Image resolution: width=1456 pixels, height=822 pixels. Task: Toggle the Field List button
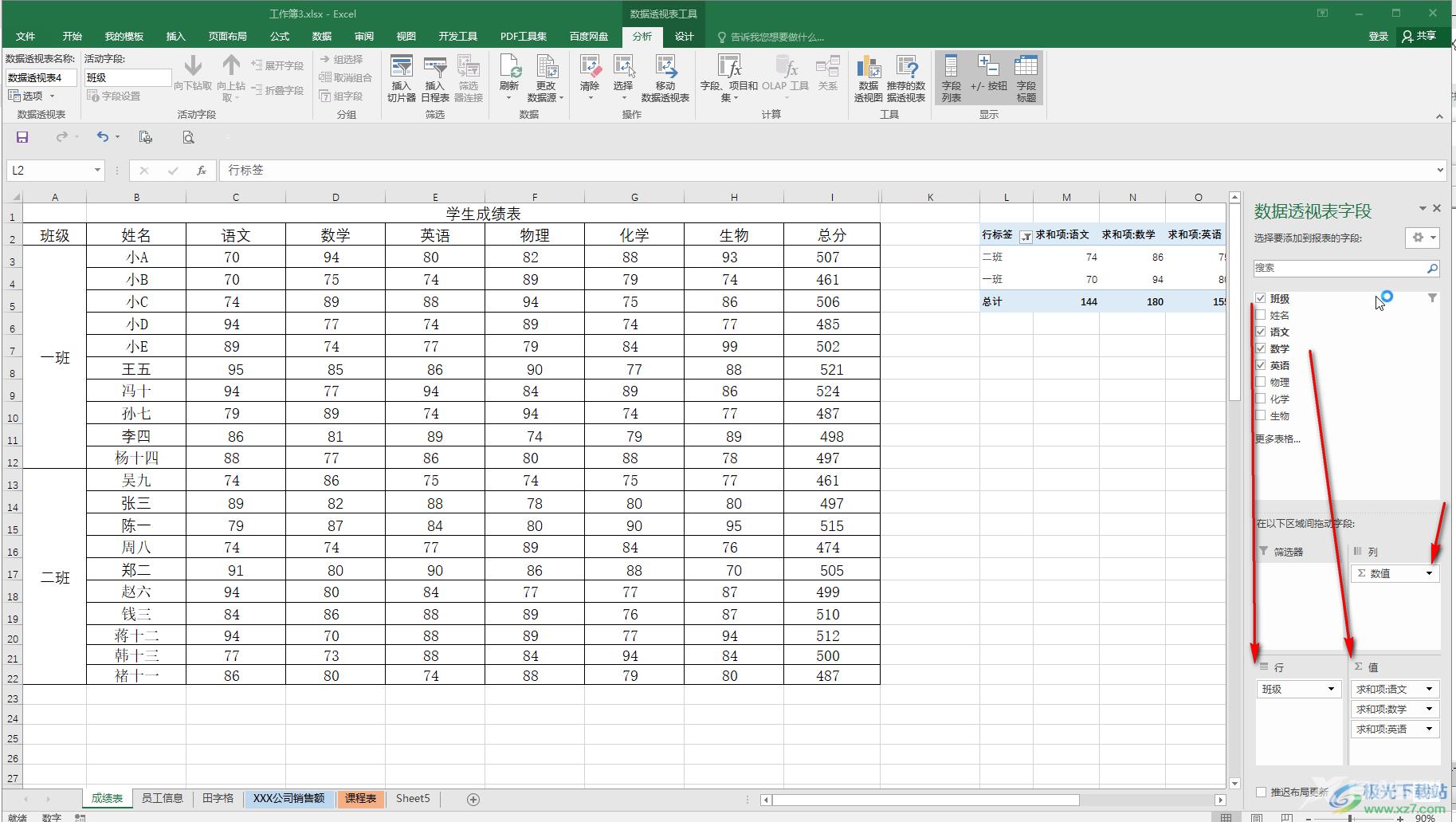pyautogui.click(x=951, y=78)
